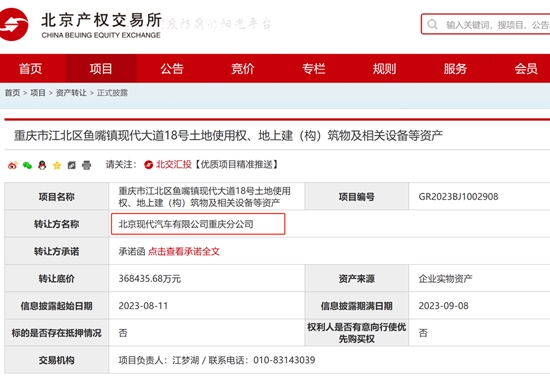Viewport: 550px width, 378px height.
Task: Click transferor 北京现代汽车有限公司重庆分公司
Action: 186,224
